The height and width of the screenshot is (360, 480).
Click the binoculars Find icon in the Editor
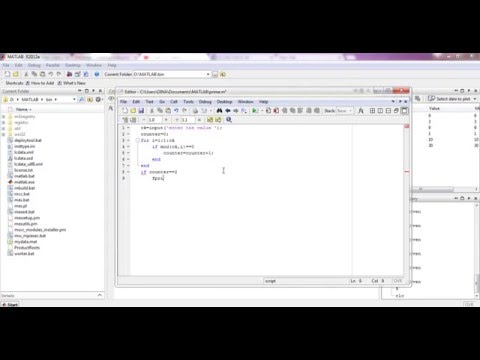tap(219, 111)
